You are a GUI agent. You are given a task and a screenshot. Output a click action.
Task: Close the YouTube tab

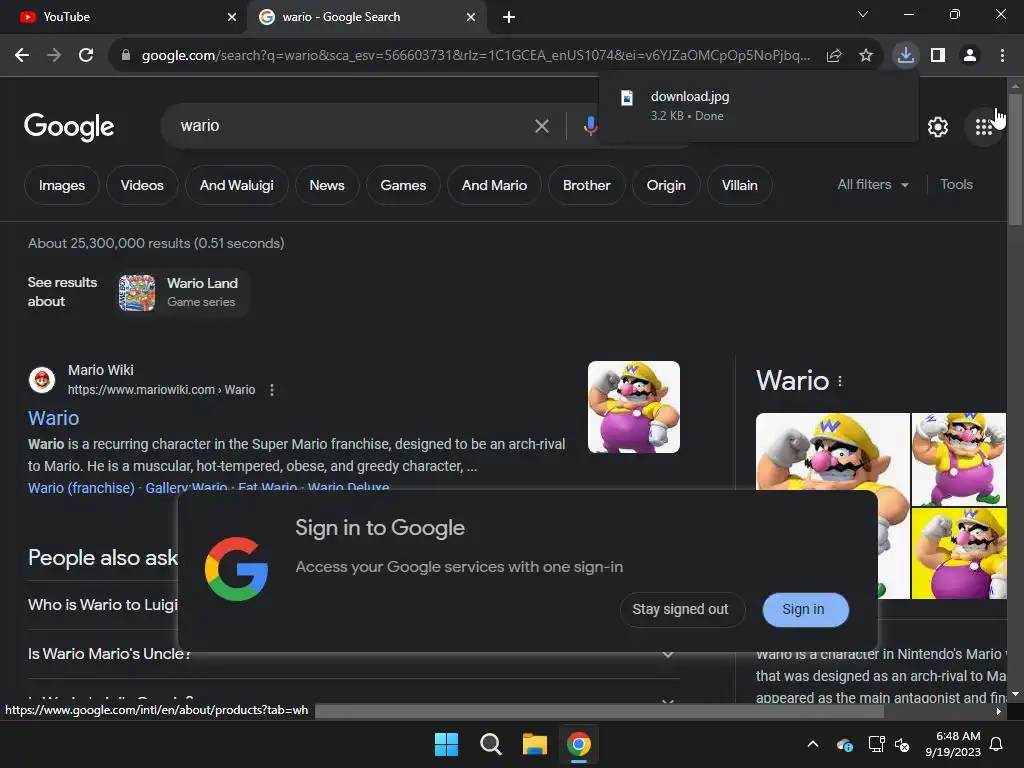pyautogui.click(x=231, y=17)
